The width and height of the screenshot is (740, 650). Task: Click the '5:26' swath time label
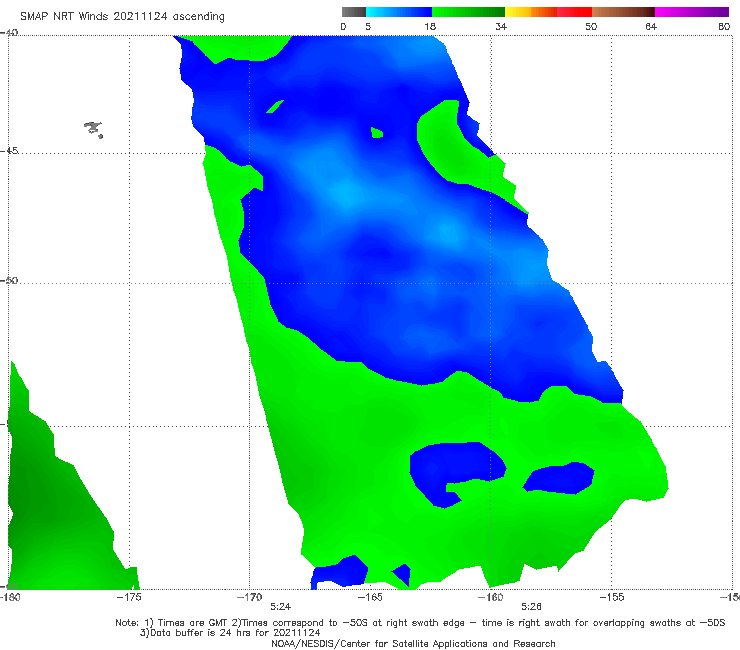point(531,607)
